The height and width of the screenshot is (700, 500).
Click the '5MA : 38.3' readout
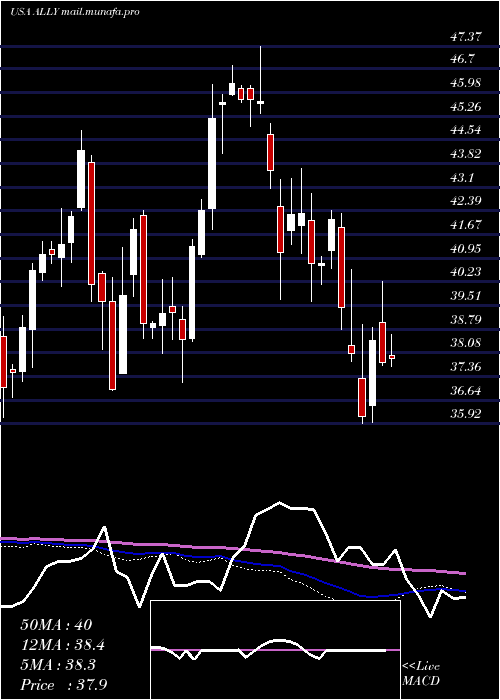point(60,665)
